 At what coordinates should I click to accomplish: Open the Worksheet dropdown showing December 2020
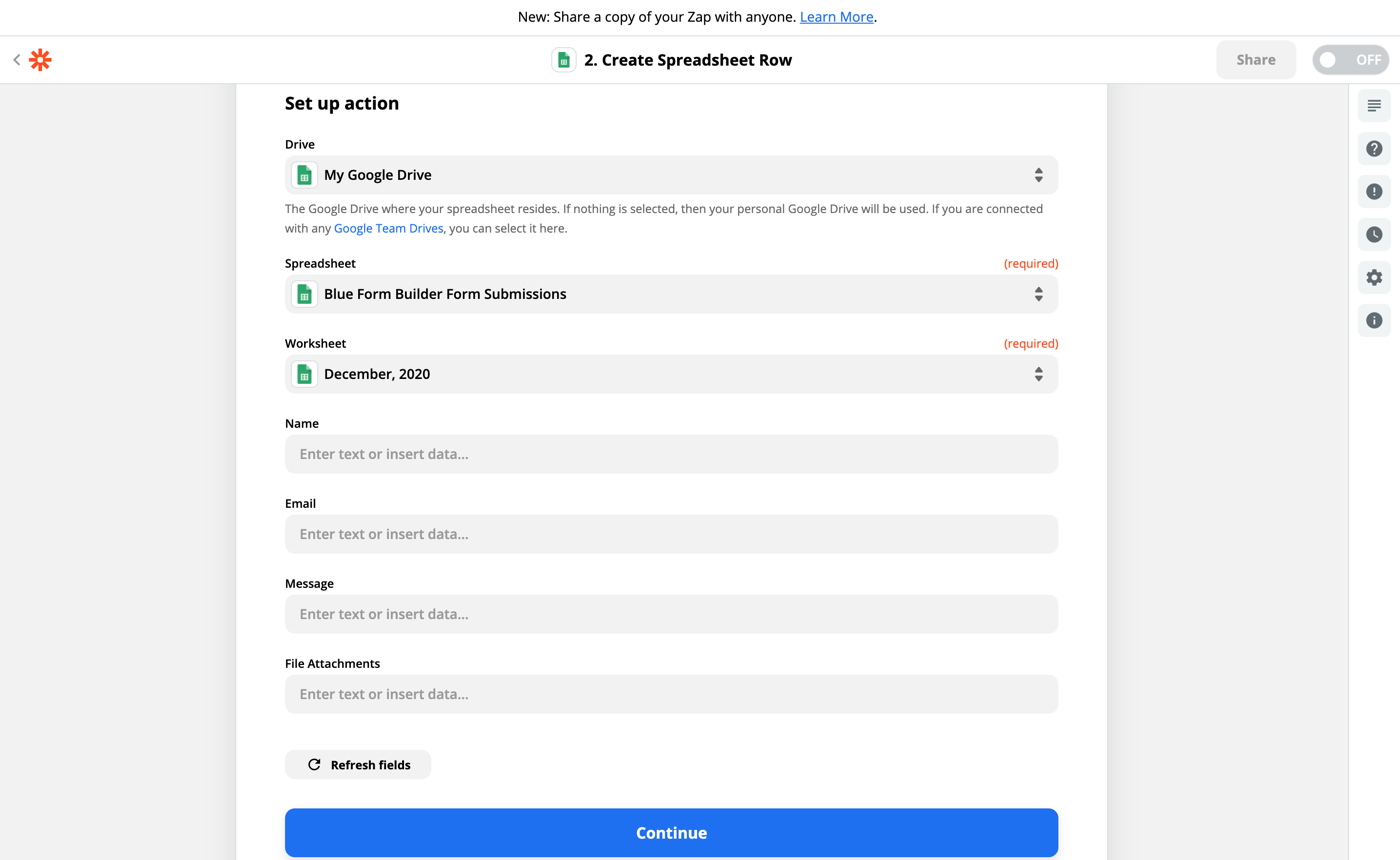pos(671,374)
